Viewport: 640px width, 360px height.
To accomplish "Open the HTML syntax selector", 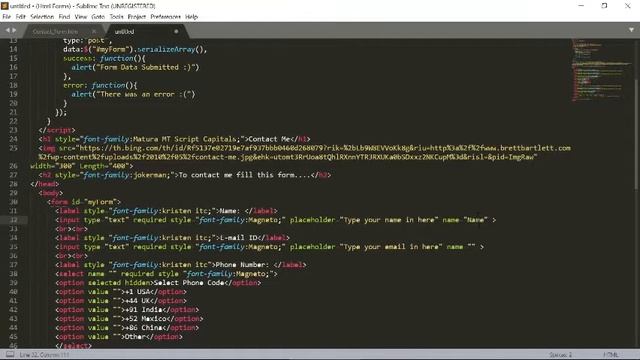I will coord(611,355).
